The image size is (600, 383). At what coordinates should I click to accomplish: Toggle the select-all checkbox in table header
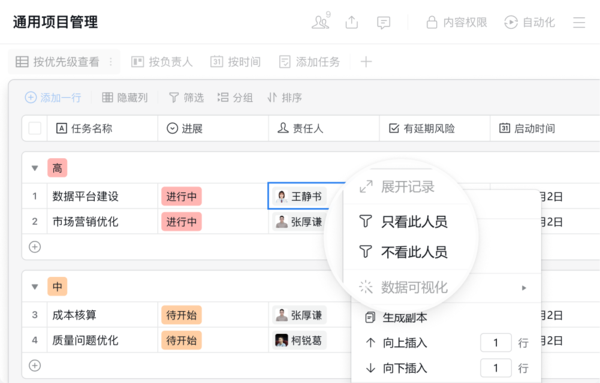click(35, 128)
